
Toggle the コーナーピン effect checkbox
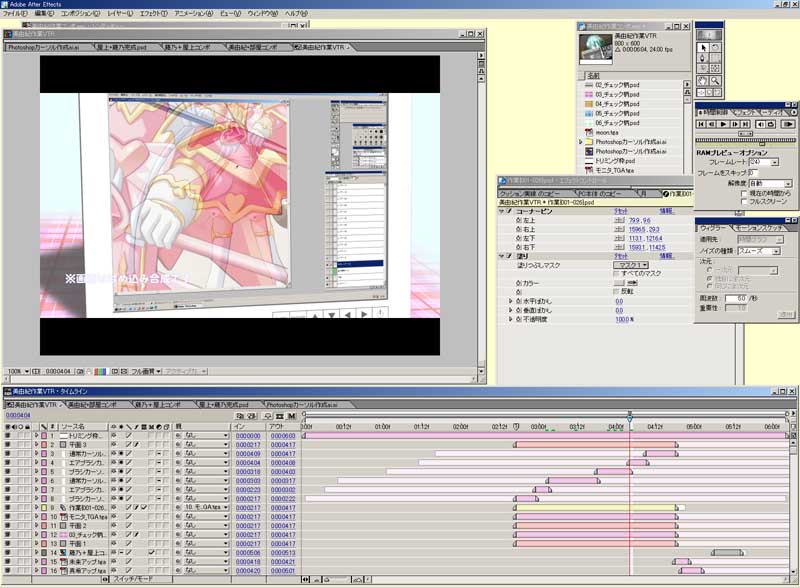pyautogui.click(x=509, y=211)
